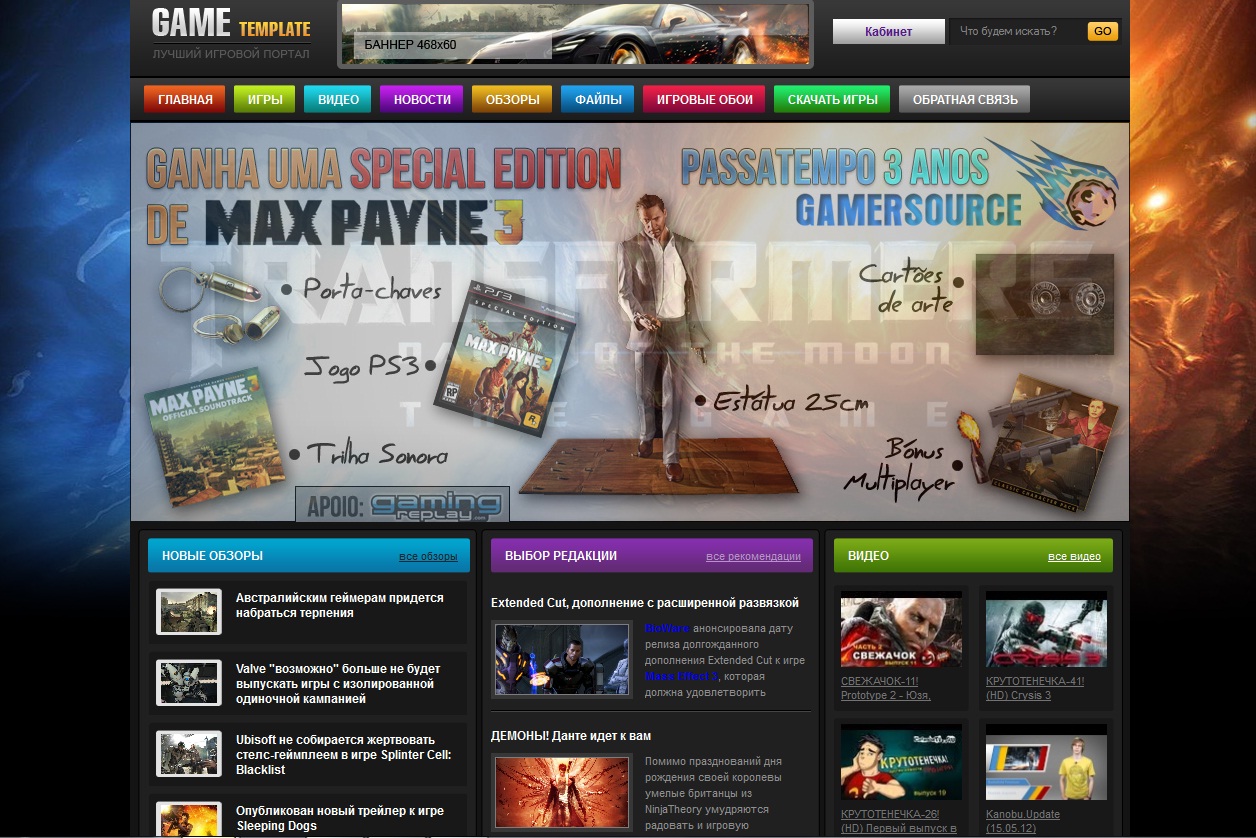The width and height of the screenshot is (1256, 838).
Task: Open the Скачать игры menu item
Action: tap(832, 99)
